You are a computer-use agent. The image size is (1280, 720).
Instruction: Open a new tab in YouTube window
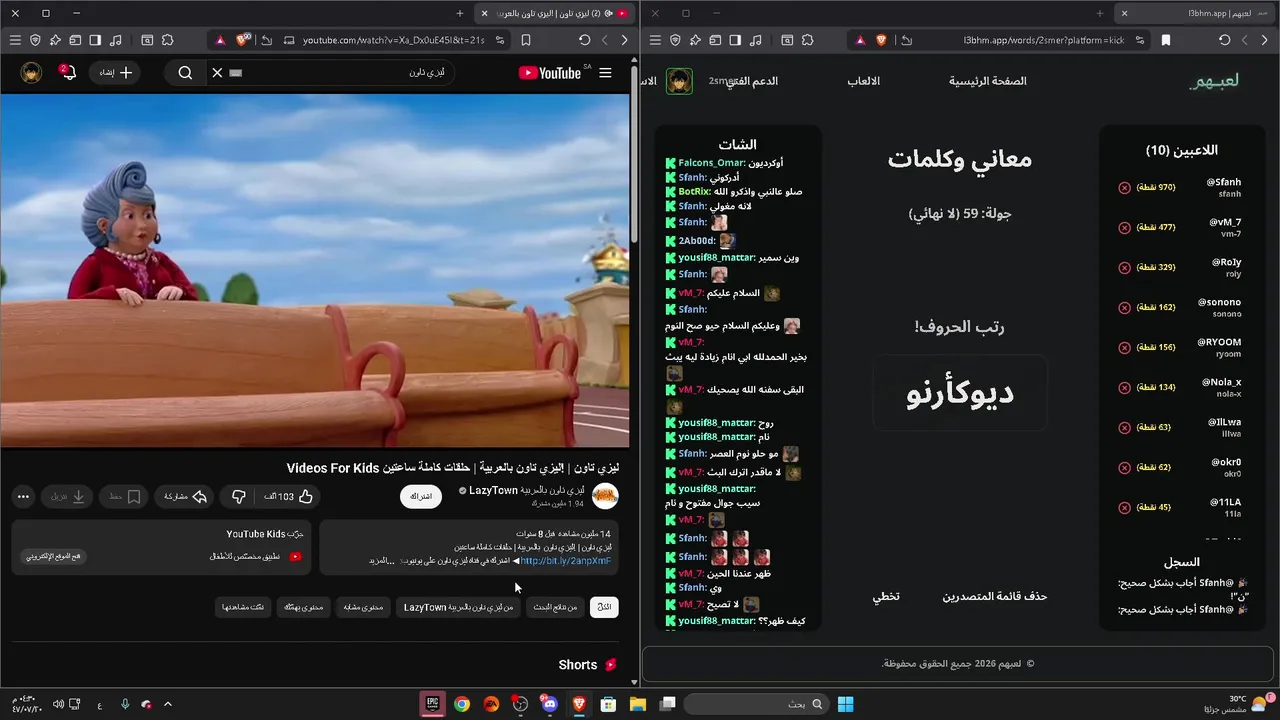point(460,13)
